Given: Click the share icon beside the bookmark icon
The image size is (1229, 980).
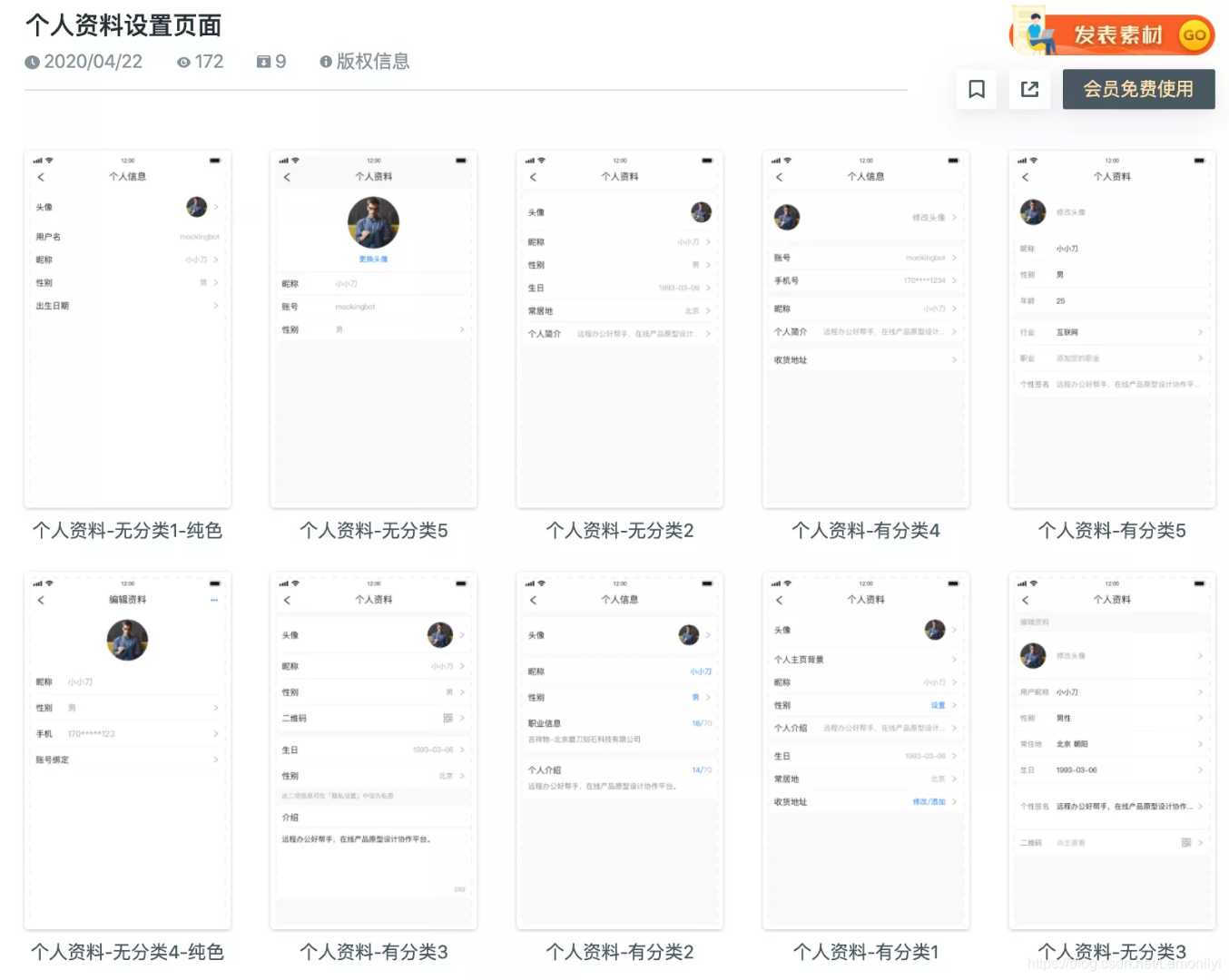Looking at the screenshot, I should pos(1029,89).
